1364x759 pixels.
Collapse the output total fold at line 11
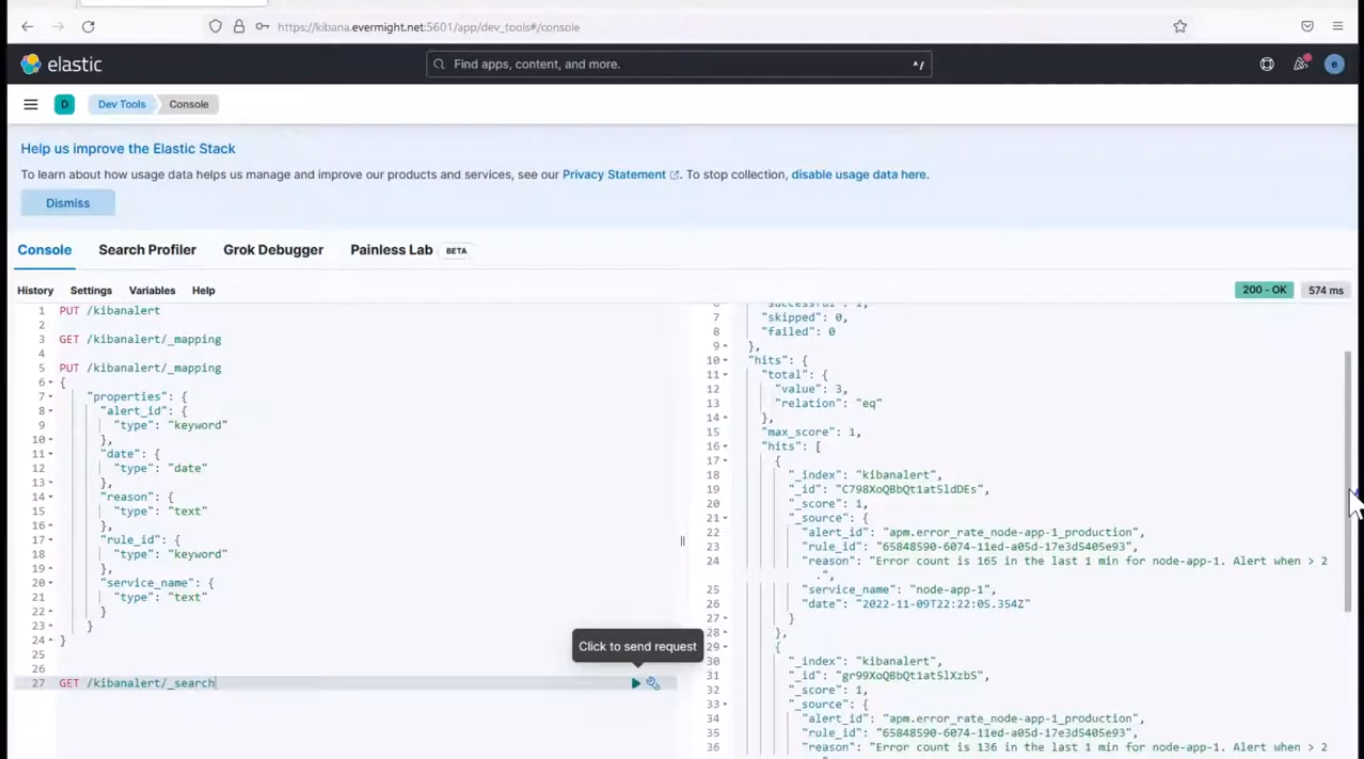click(726, 375)
